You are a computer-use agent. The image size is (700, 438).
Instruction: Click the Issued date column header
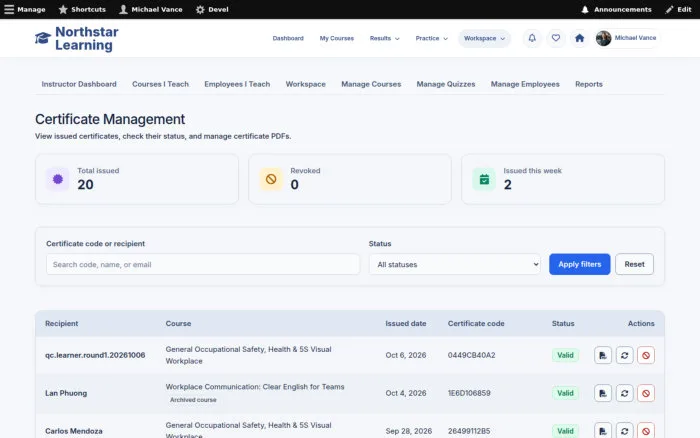[x=406, y=323]
